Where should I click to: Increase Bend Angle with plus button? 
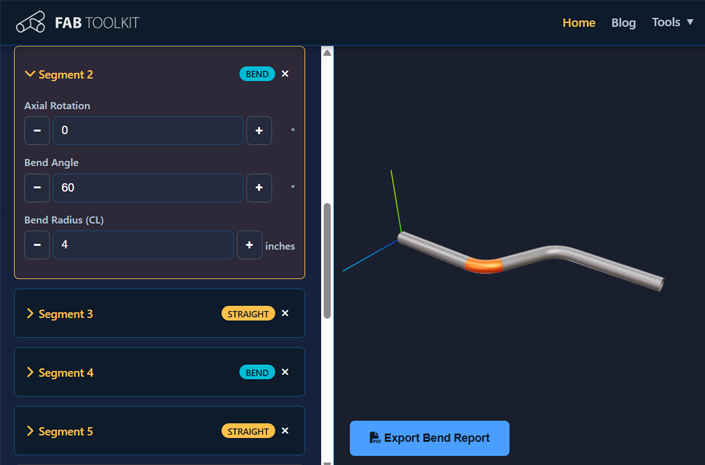click(259, 188)
